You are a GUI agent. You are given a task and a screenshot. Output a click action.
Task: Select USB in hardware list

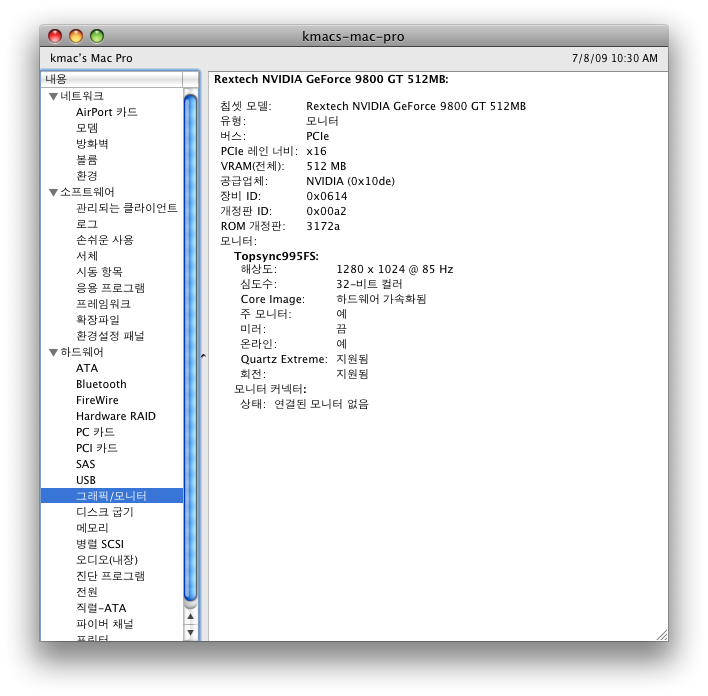click(x=86, y=480)
